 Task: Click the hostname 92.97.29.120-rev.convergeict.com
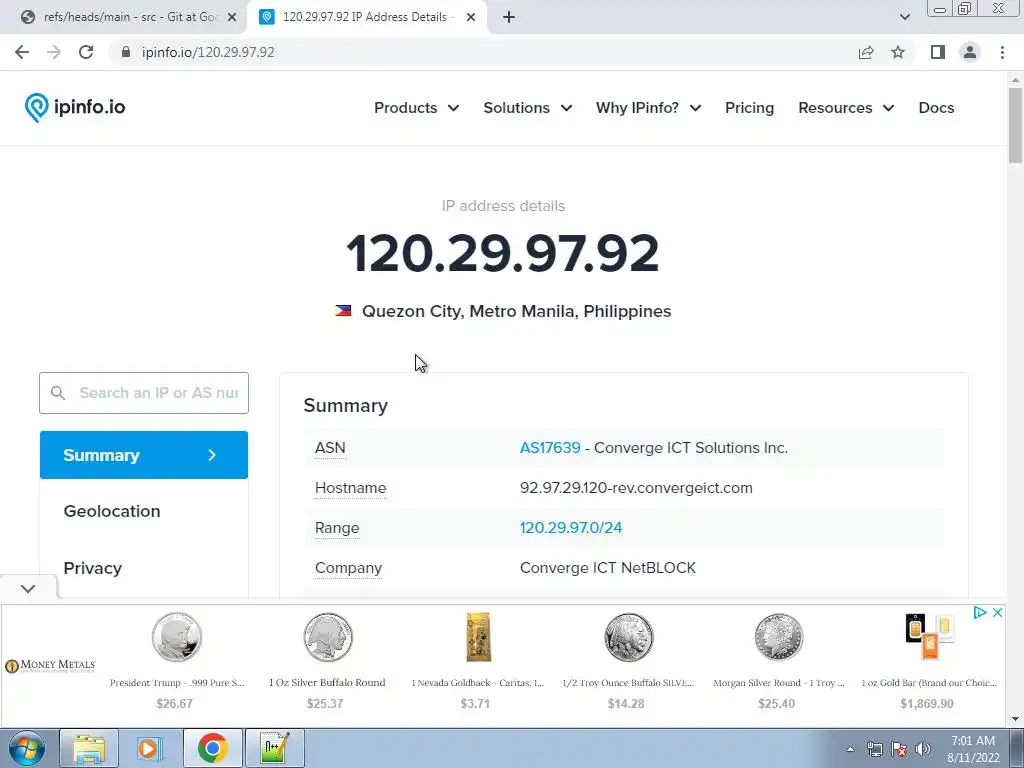(x=636, y=488)
